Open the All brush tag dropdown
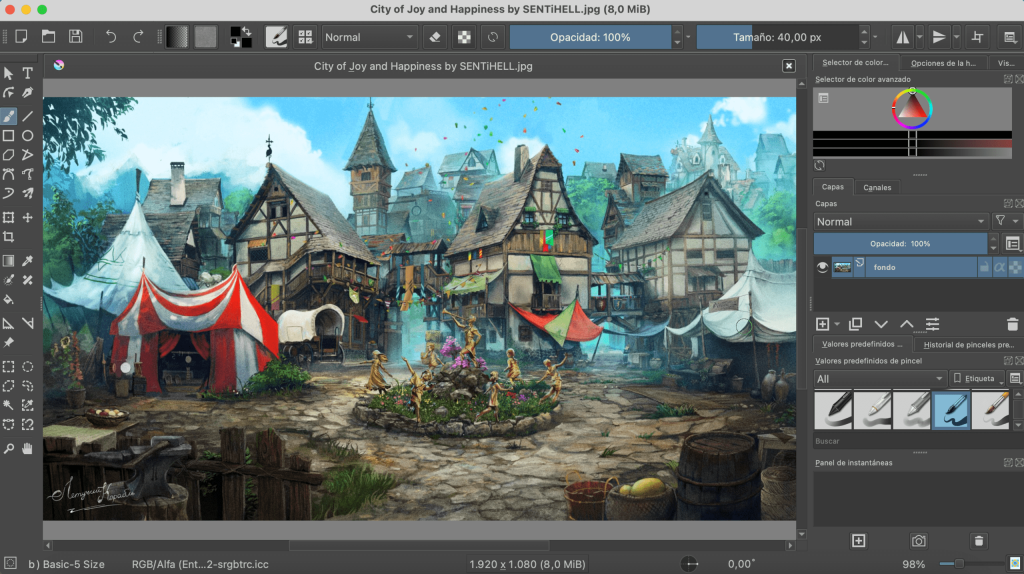Viewport: 1024px width, 574px height. [880, 379]
